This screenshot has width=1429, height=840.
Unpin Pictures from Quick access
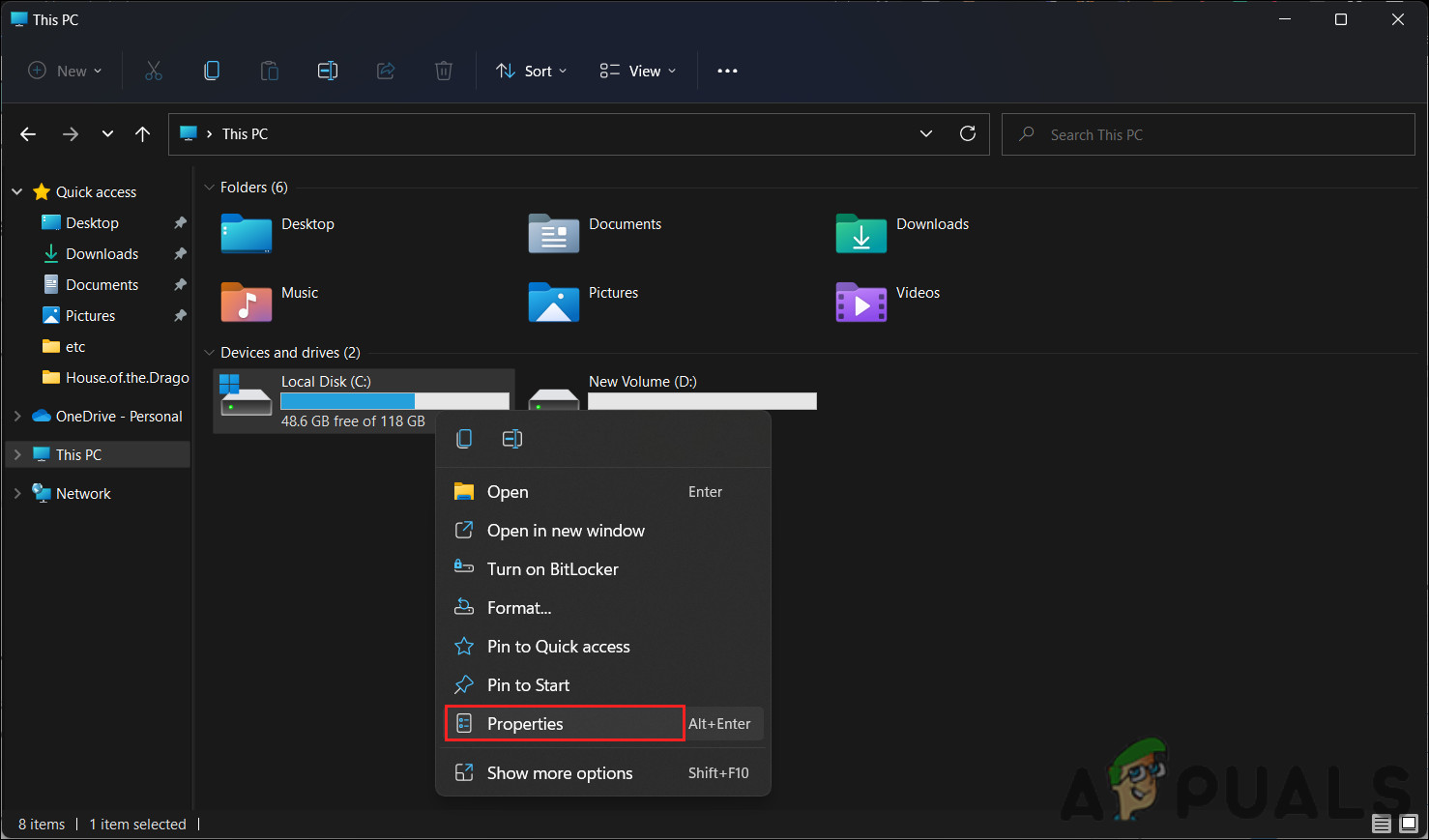click(x=180, y=315)
